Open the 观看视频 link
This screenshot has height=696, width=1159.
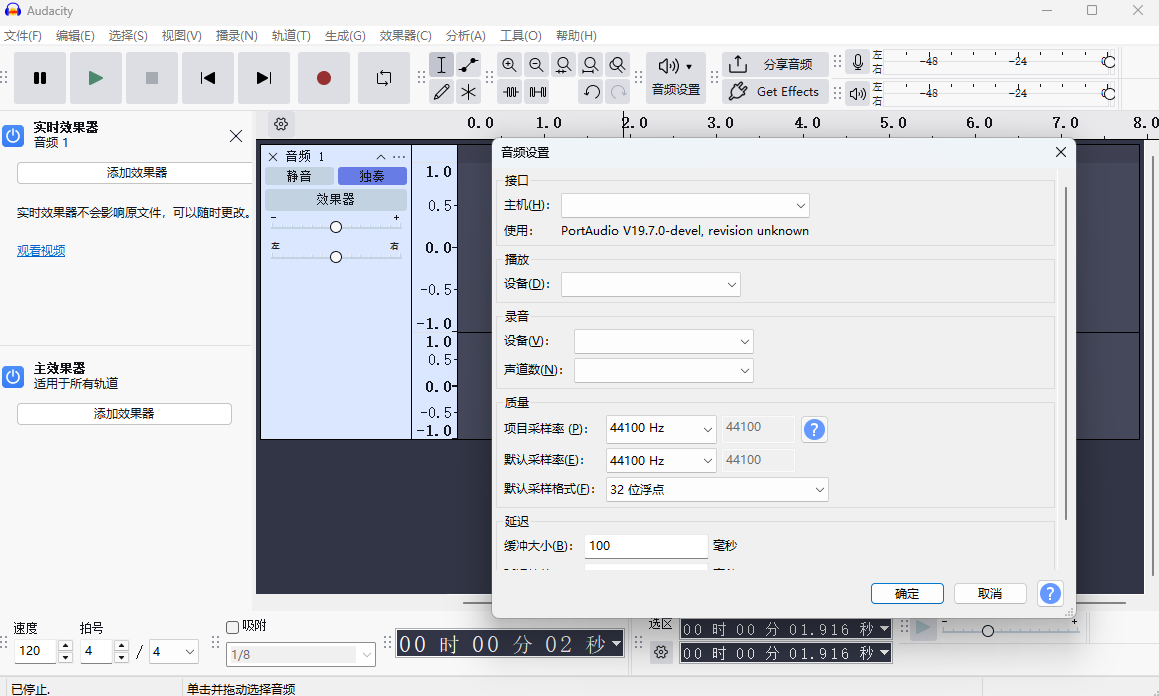[41, 251]
